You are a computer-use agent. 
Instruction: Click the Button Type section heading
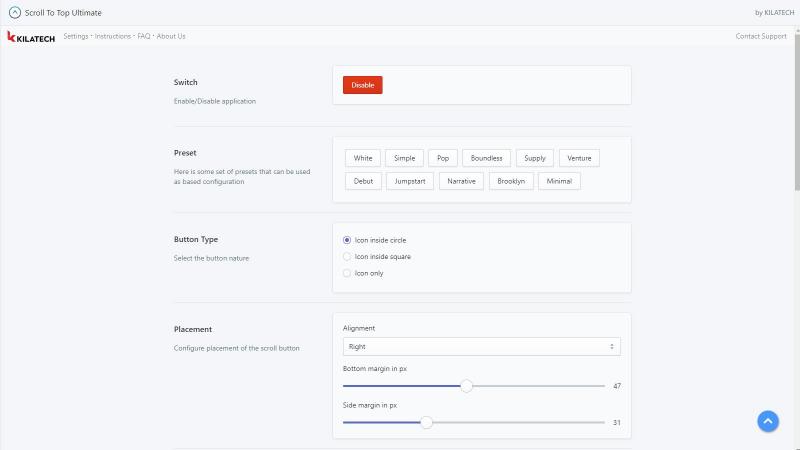(196, 239)
